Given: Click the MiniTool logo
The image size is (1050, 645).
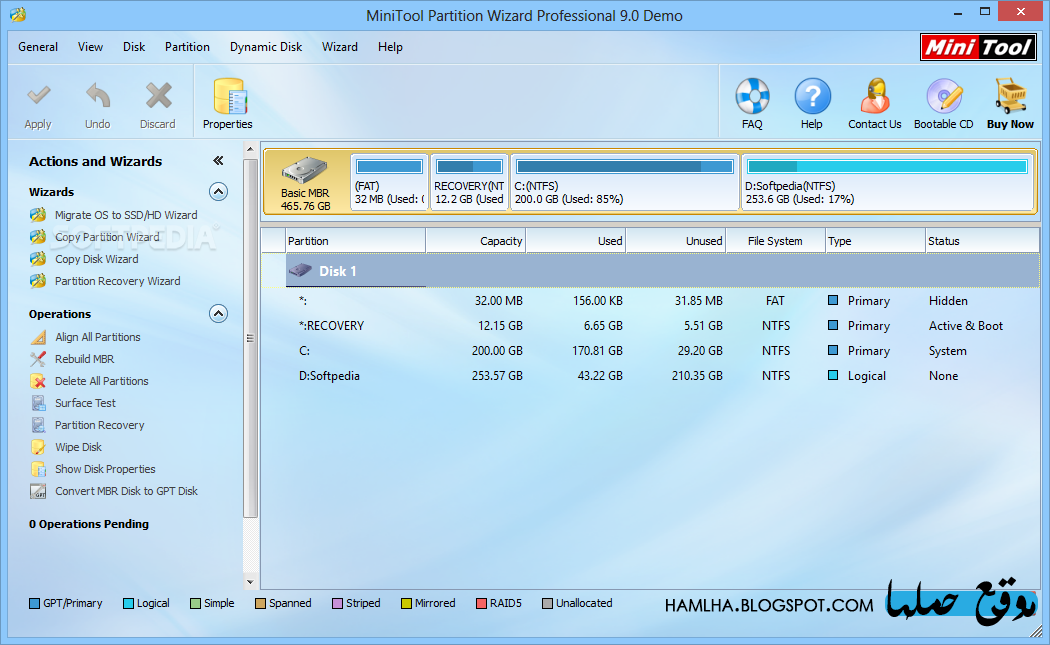Looking at the screenshot, I should click(978, 48).
